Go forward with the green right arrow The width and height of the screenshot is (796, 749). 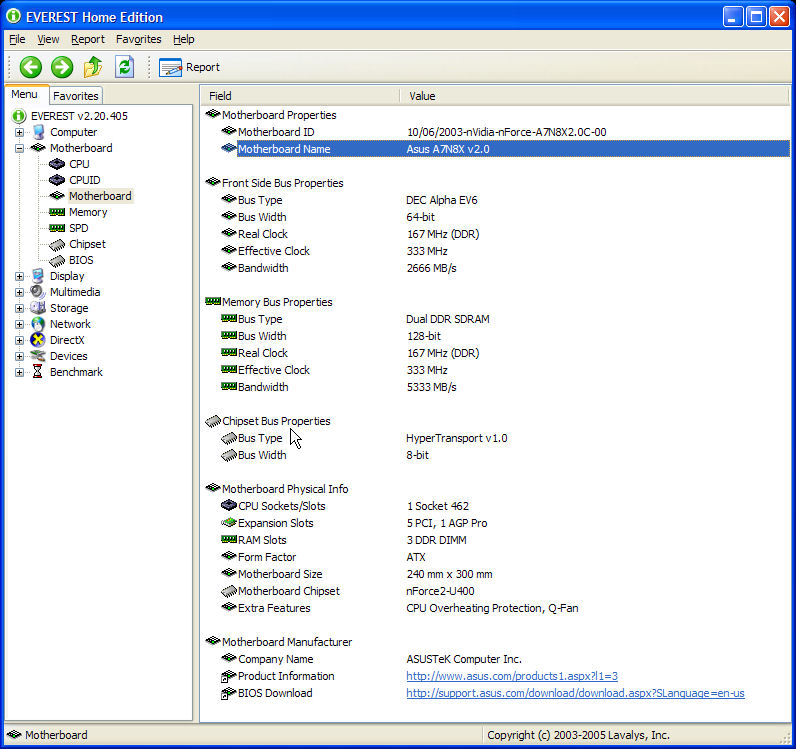tap(62, 67)
